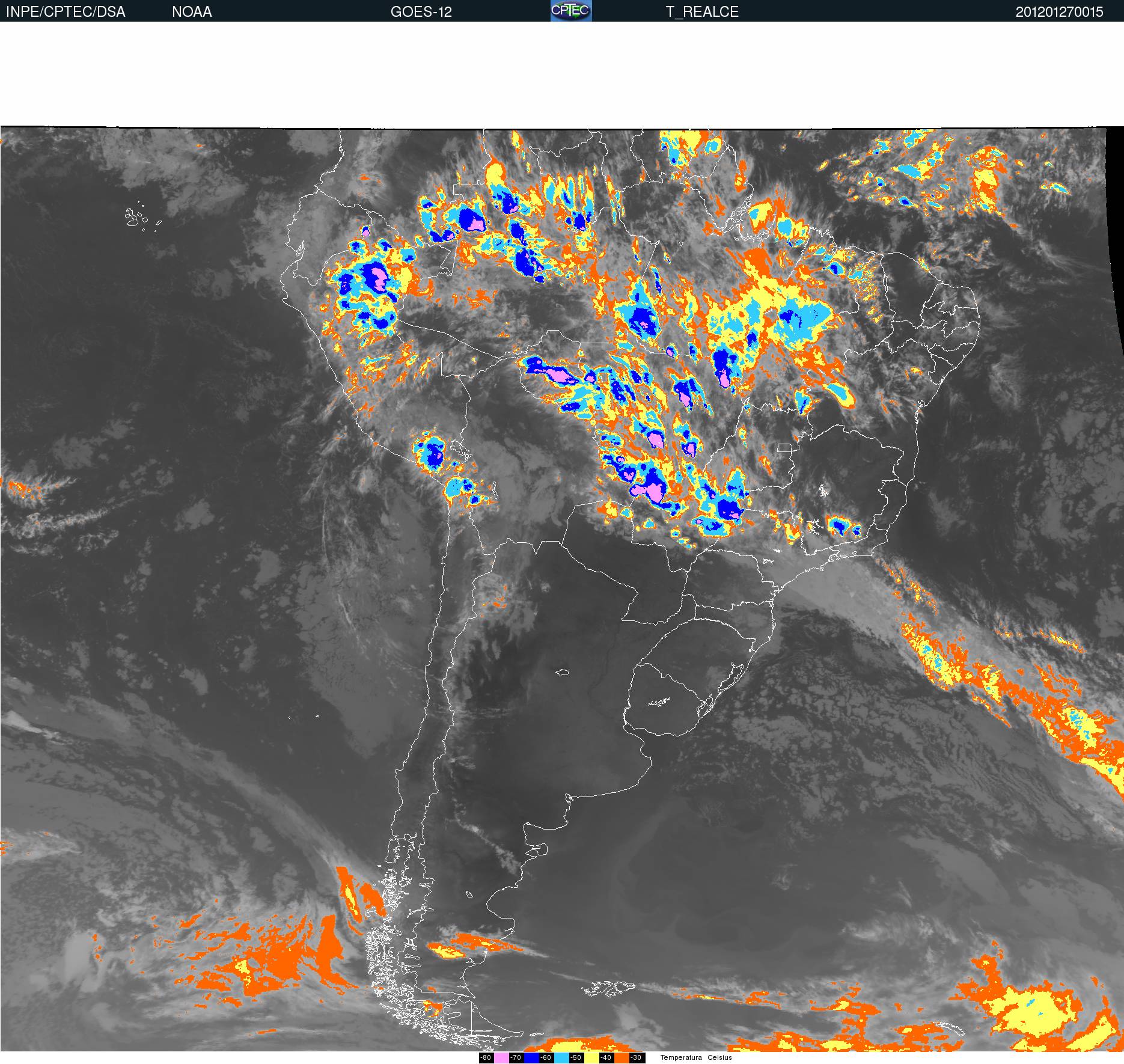Click the pink legend color swatch
This screenshot has width=1124, height=1064.
(501, 1057)
